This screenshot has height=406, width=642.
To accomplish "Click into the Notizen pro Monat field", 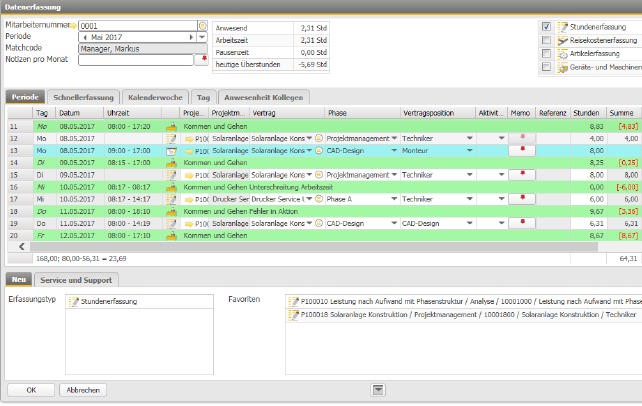I will (x=136, y=60).
